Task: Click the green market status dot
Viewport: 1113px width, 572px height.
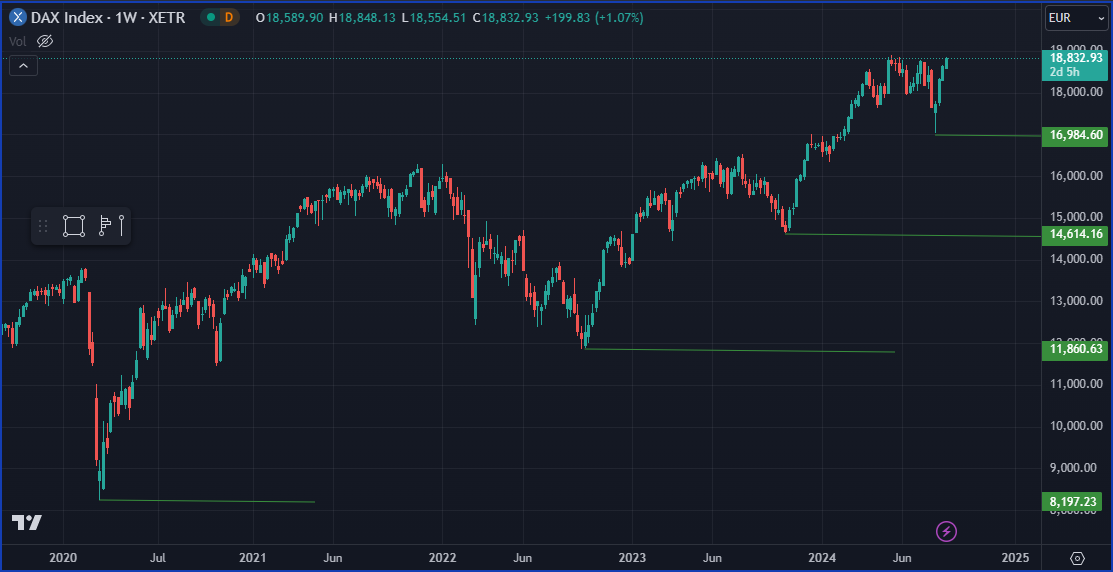Action: (x=211, y=18)
